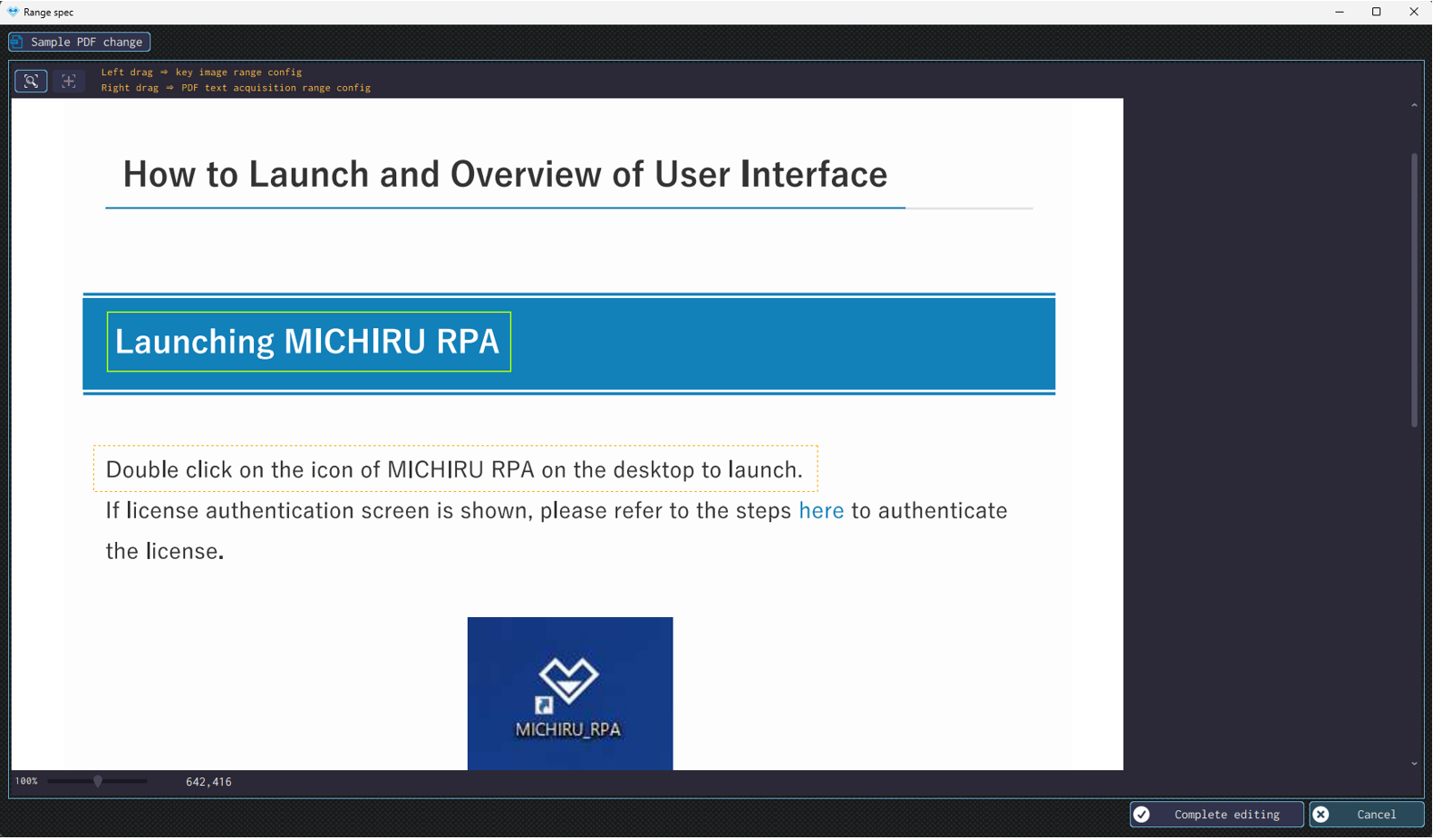This screenshot has height=840, width=1433.
Task: Select the dashed orange text acquisition range
Action: [455, 468]
